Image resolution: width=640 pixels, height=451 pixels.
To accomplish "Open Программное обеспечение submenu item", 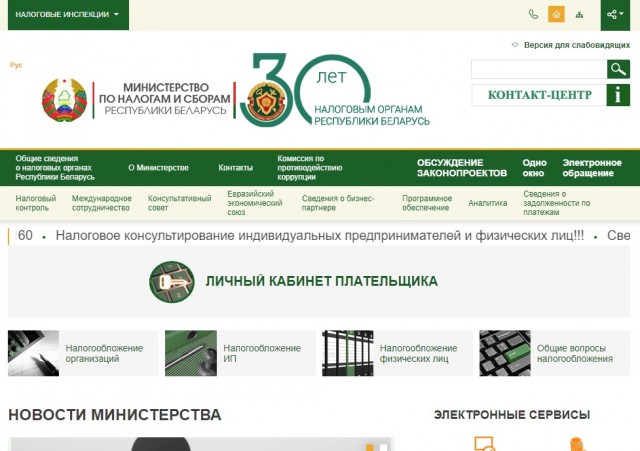I will pos(427,203).
